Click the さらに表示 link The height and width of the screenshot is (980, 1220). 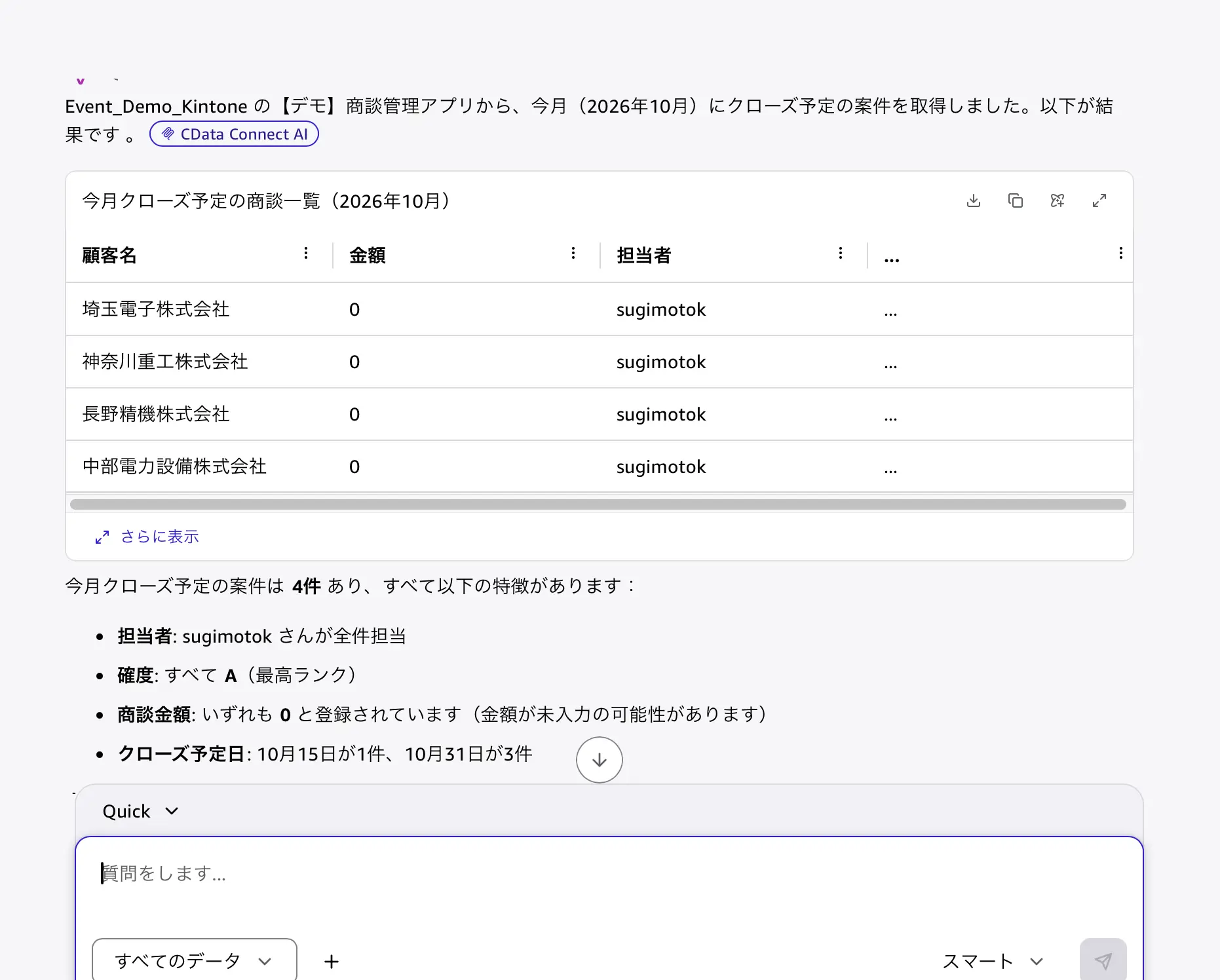(x=159, y=537)
